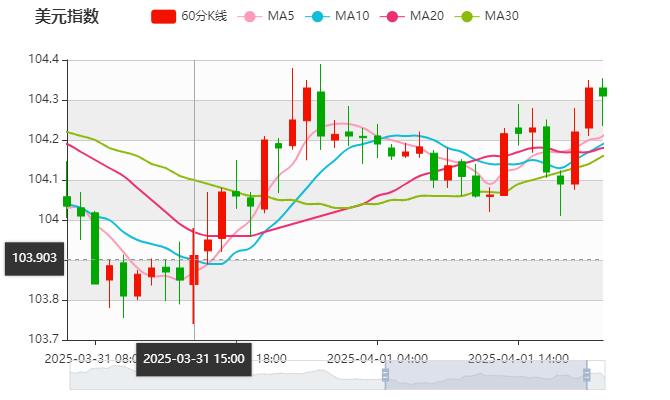Click the unselected left area of the zoom bar

pyautogui.click(x=220, y=375)
